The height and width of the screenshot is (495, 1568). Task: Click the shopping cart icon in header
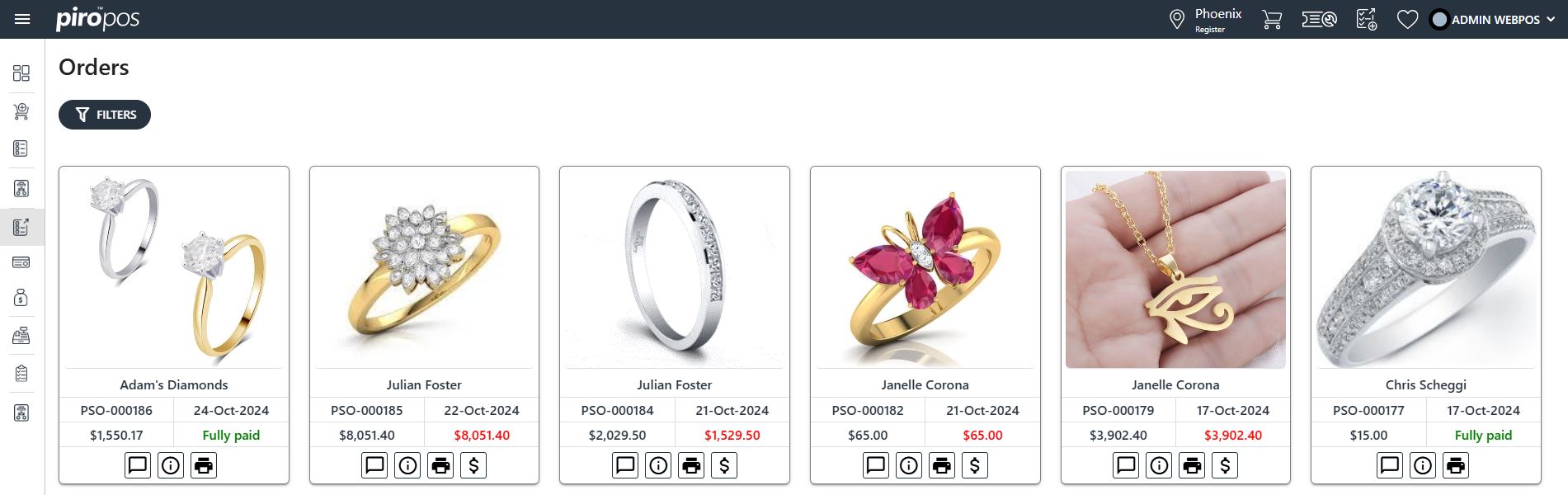(1272, 19)
